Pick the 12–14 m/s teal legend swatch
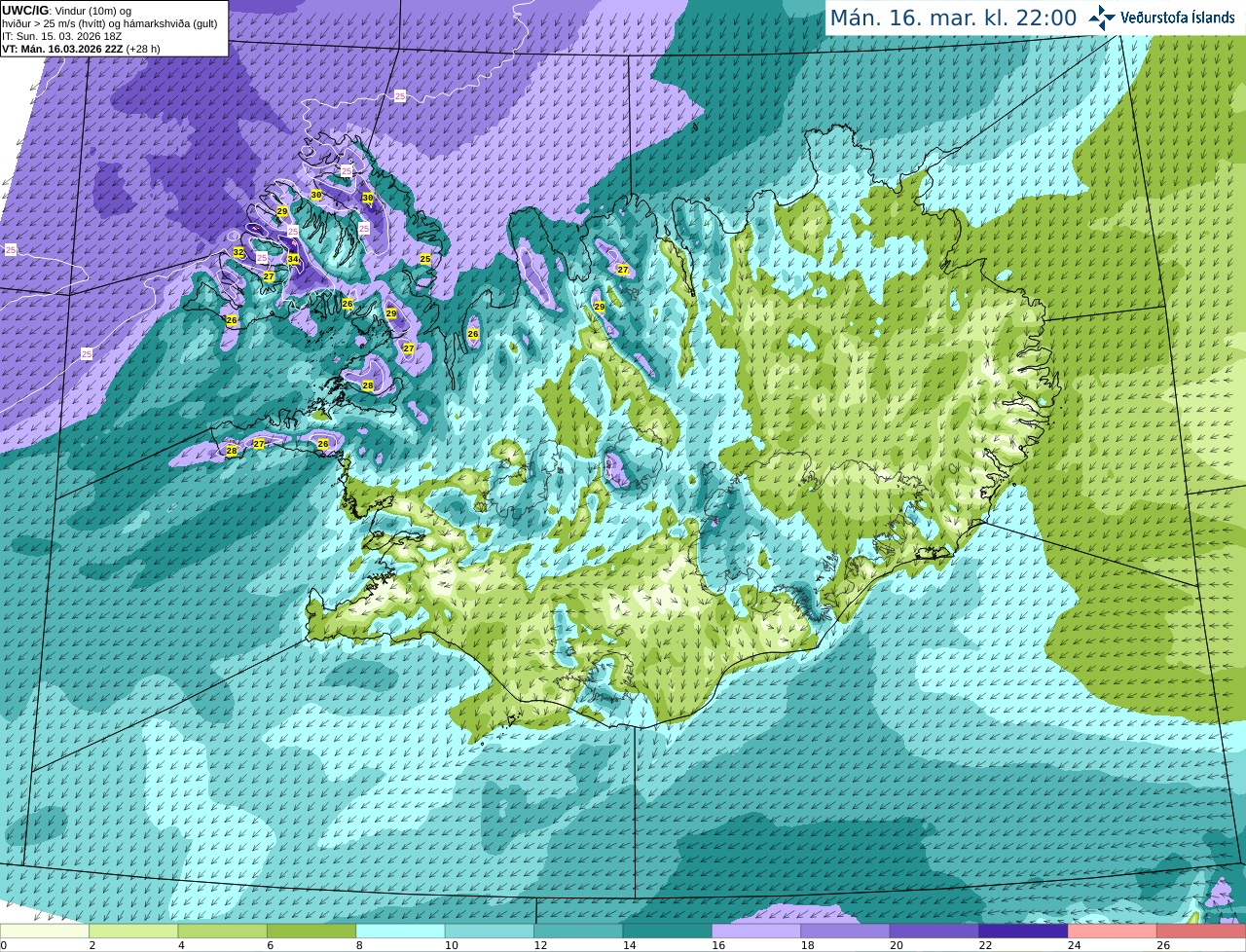Viewport: 1246px width, 952px height. point(578,931)
